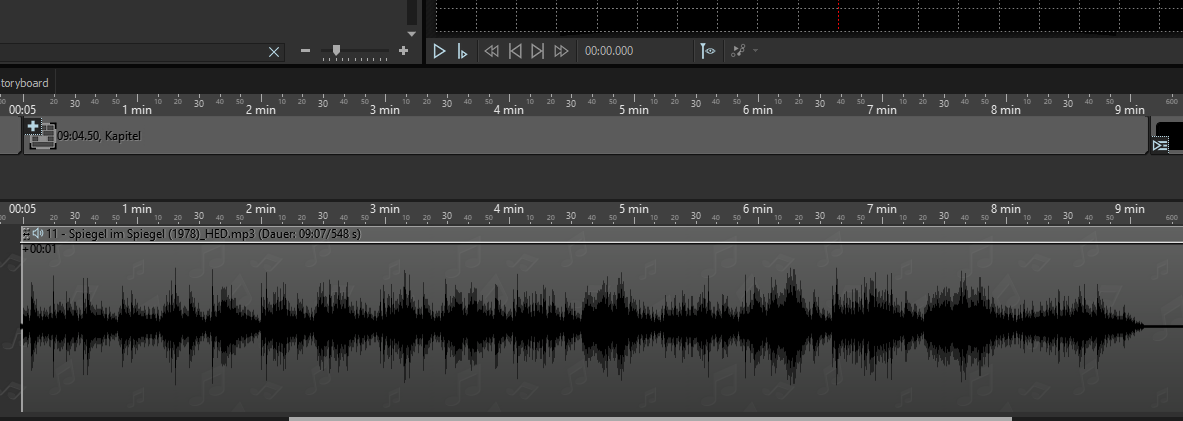Click the zoom slider handle

pyautogui.click(x=337, y=50)
